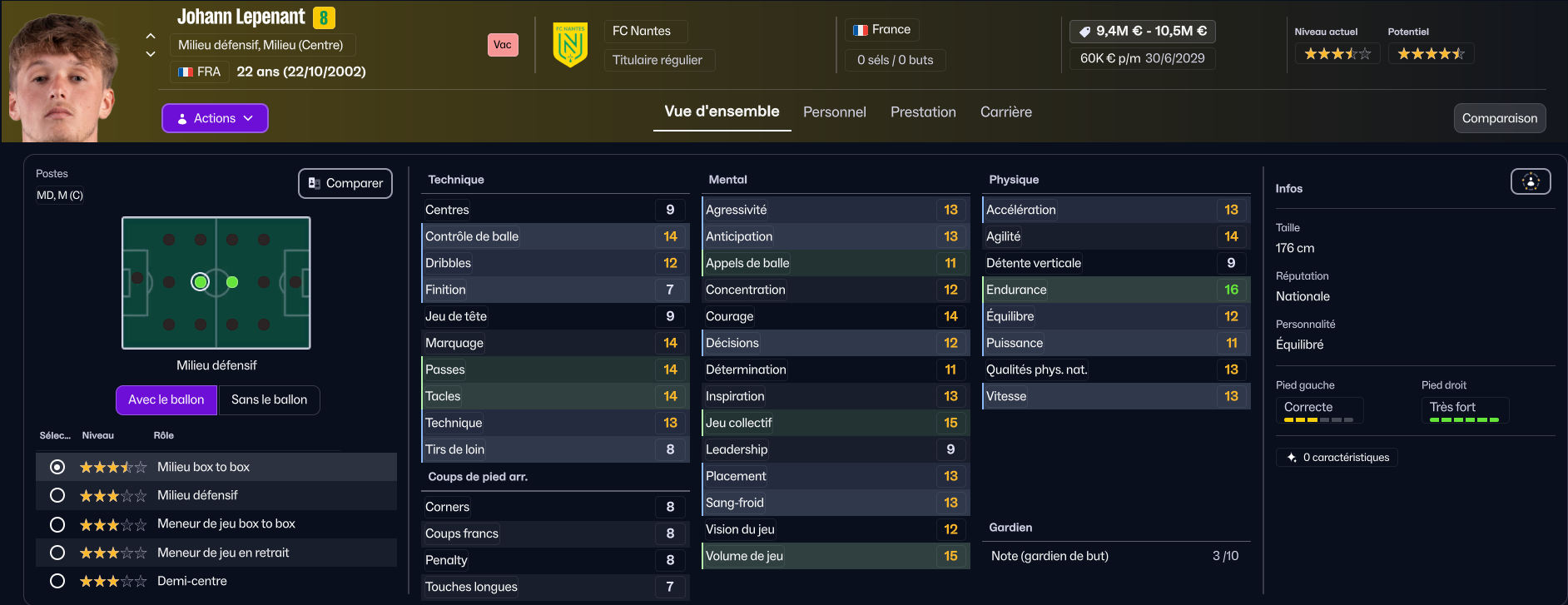Open the Carrière tab
The height and width of the screenshot is (605, 1568).
1005,112
